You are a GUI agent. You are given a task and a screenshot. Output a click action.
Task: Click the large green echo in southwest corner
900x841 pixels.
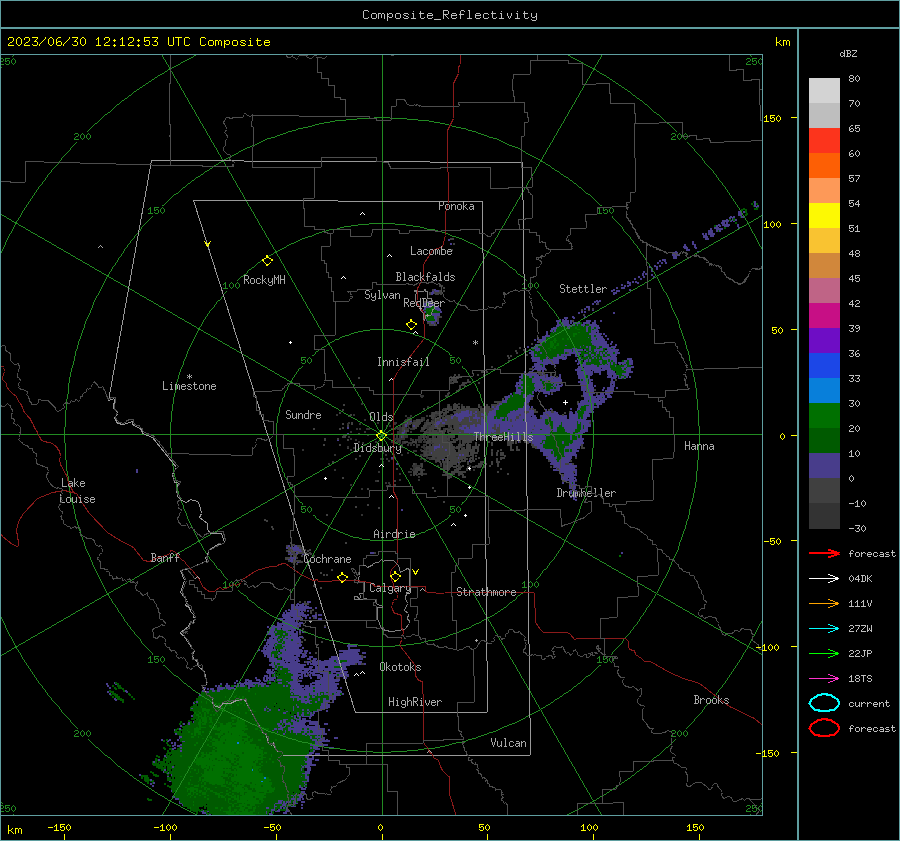241,752
